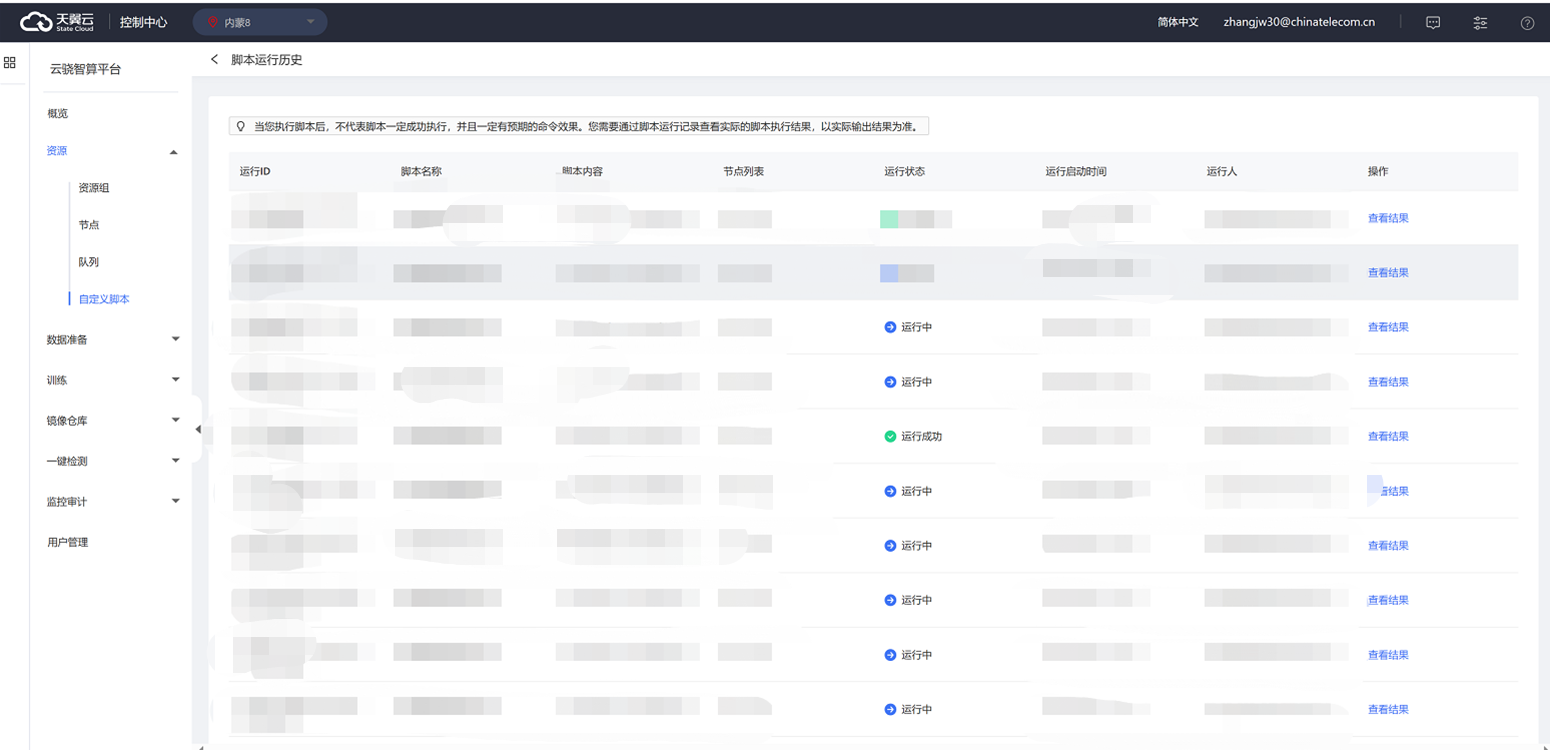Viewport: 1550px width, 750px height.
Task: Expand the 训练 sidebar section
Action: (112, 380)
